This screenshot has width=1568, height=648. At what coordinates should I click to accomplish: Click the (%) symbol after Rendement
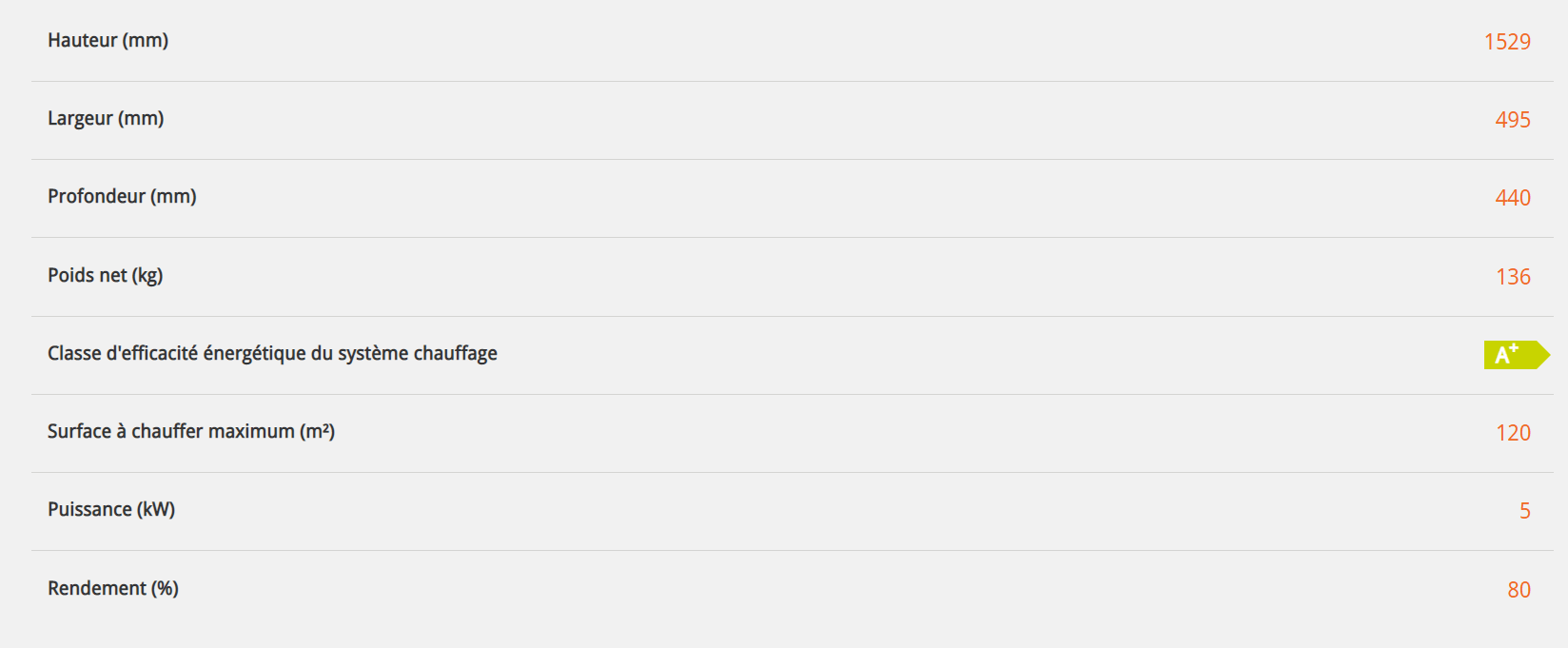tap(165, 589)
